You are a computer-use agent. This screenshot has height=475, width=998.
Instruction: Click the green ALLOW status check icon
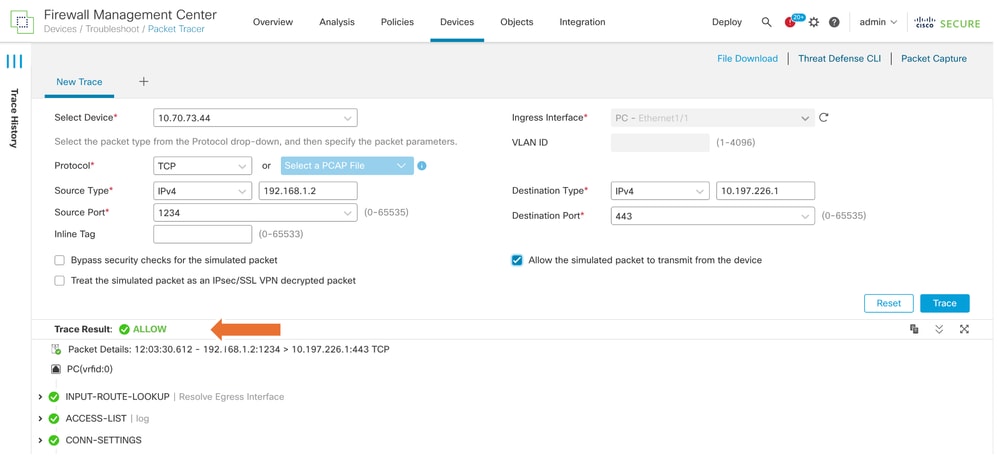click(x=124, y=329)
